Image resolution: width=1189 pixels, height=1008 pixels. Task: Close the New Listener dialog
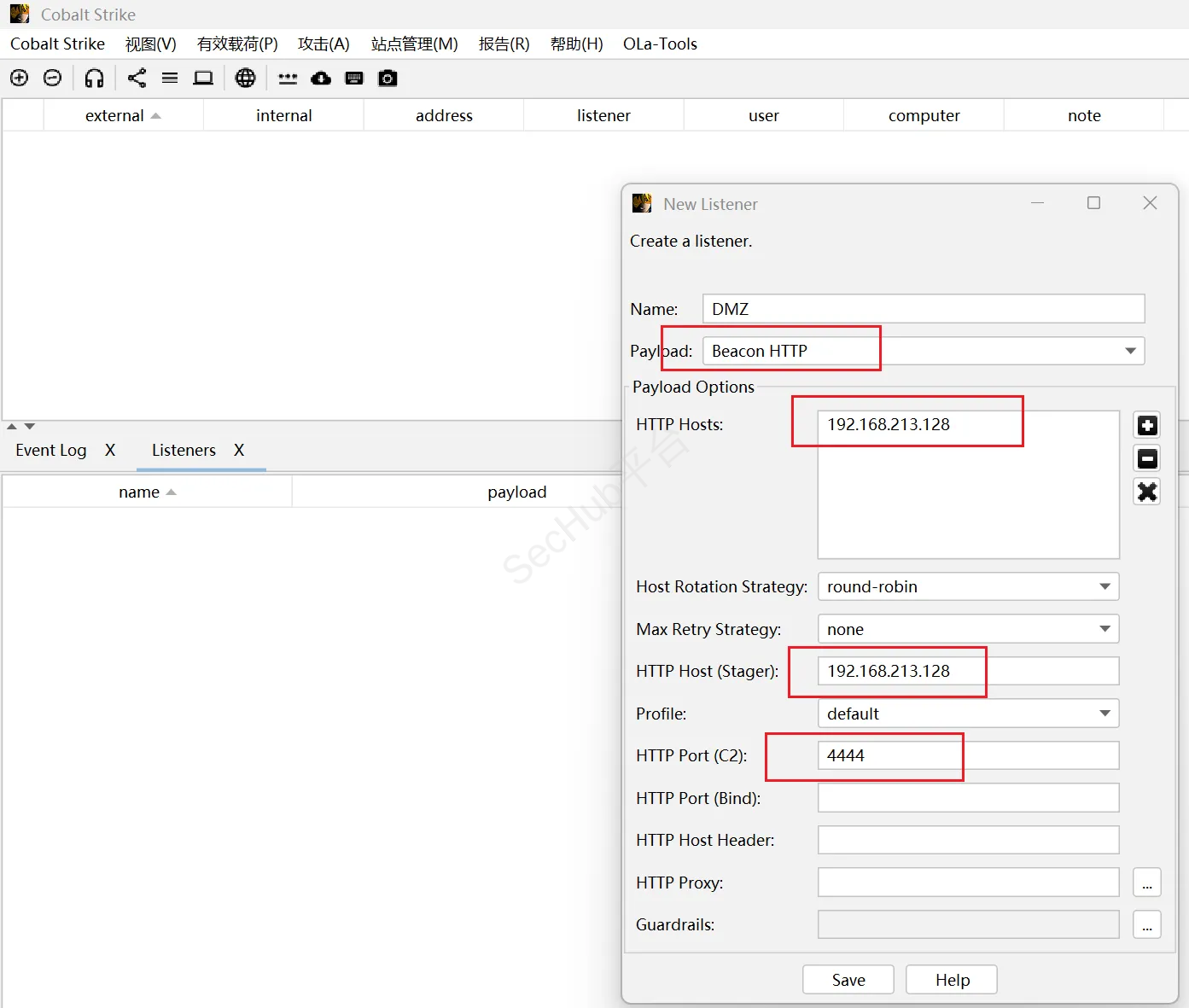(1150, 203)
